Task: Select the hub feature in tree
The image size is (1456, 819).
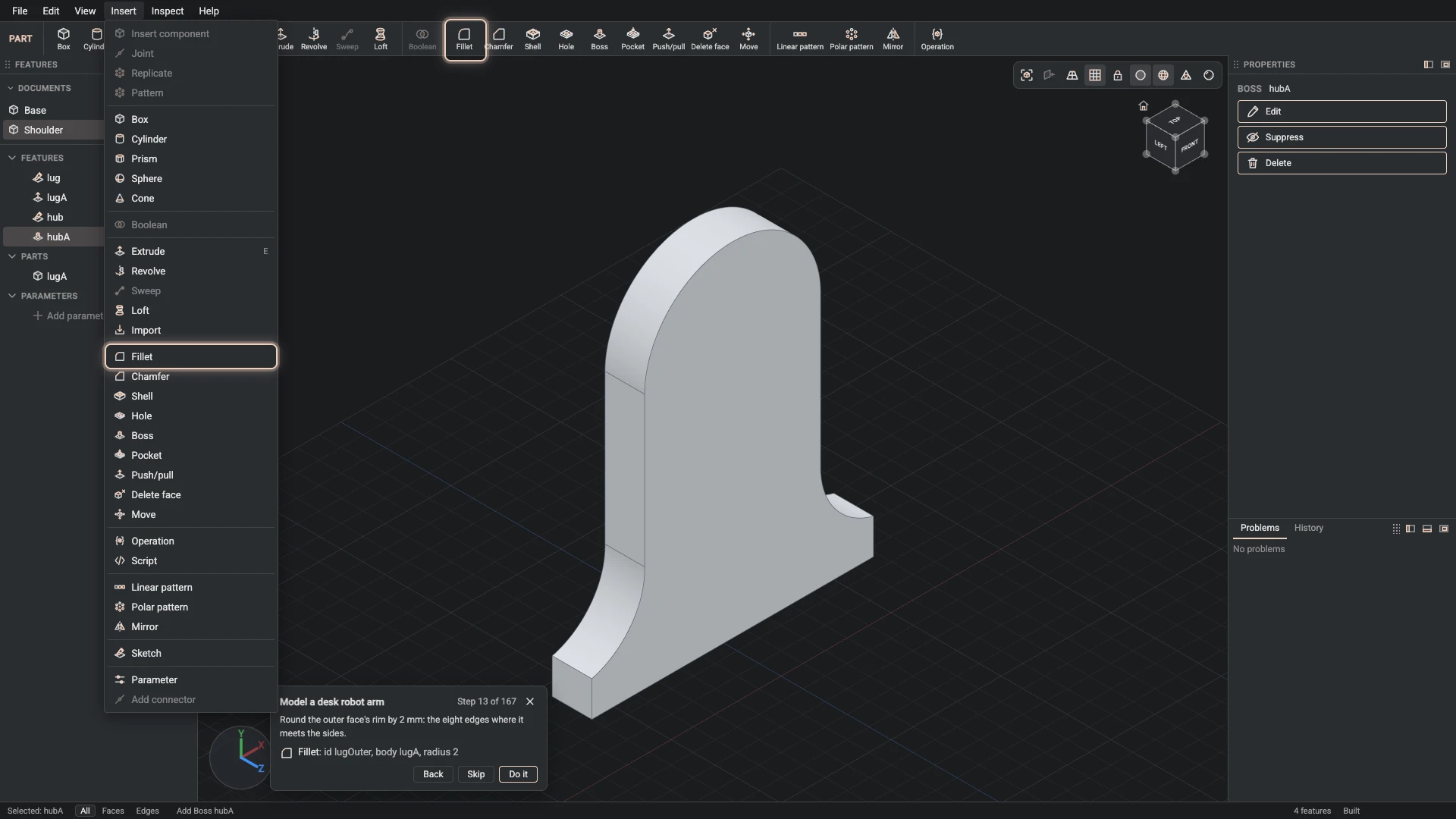Action: point(55,217)
